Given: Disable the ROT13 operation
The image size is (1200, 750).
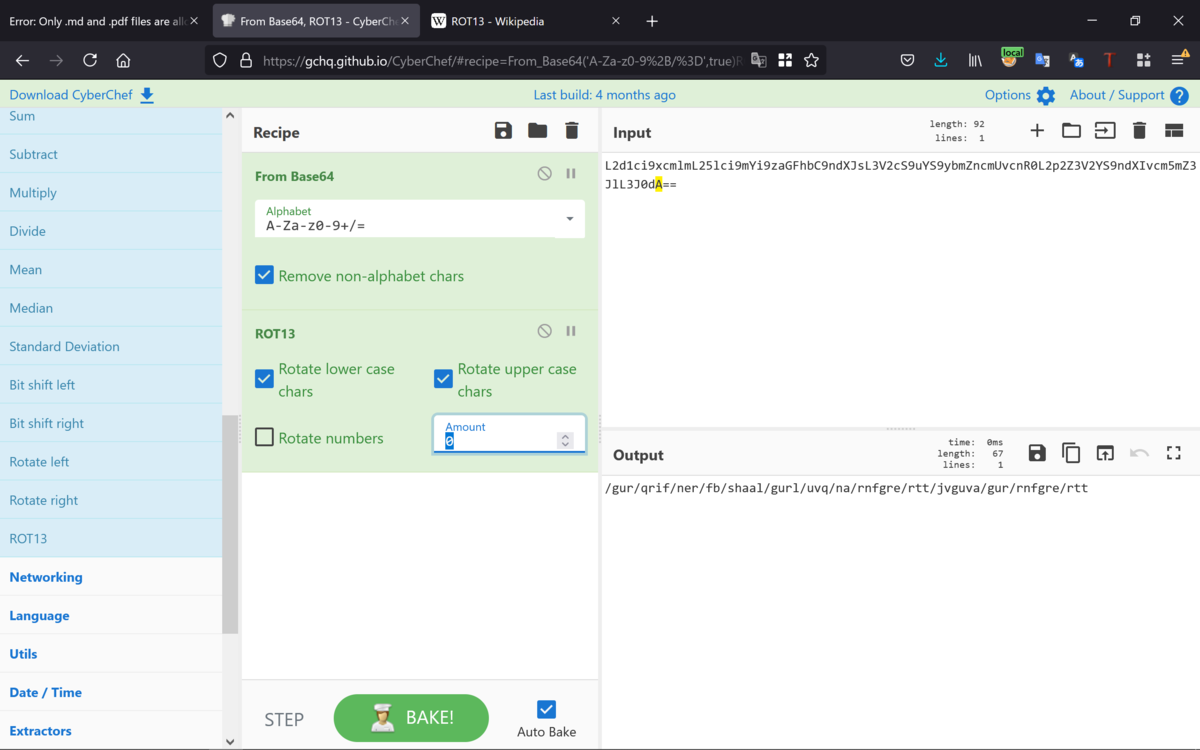Looking at the screenshot, I should point(544,331).
